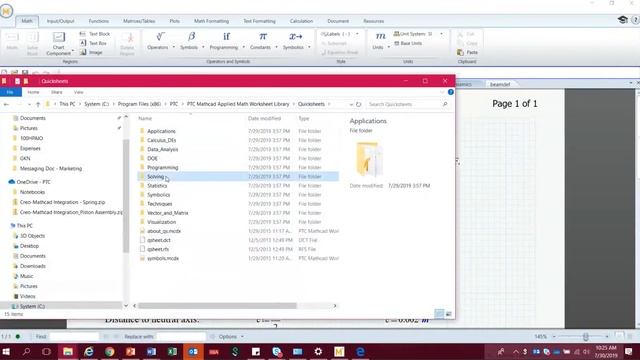This screenshot has height=360, width=640.
Task: Open the Programming 'if' icon in ribbon
Action: tap(226, 37)
